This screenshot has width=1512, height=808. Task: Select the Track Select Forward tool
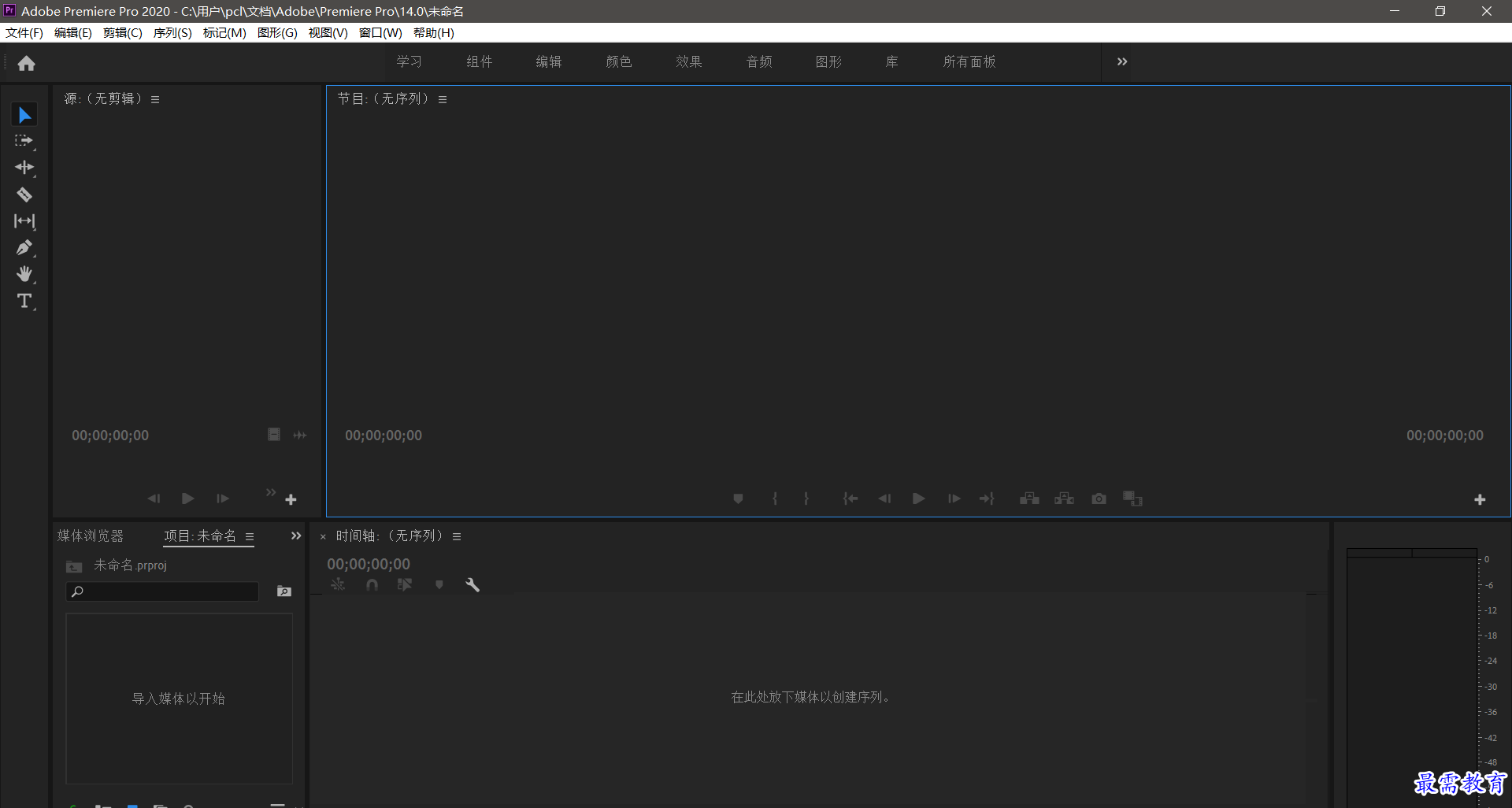pyautogui.click(x=24, y=141)
